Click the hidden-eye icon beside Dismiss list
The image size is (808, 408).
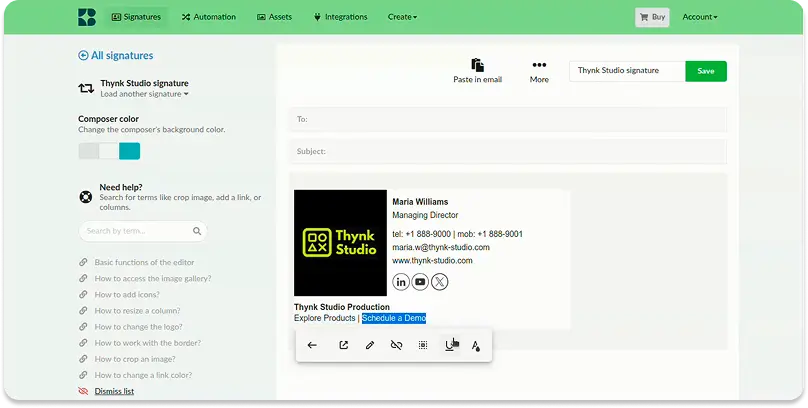tap(83, 392)
